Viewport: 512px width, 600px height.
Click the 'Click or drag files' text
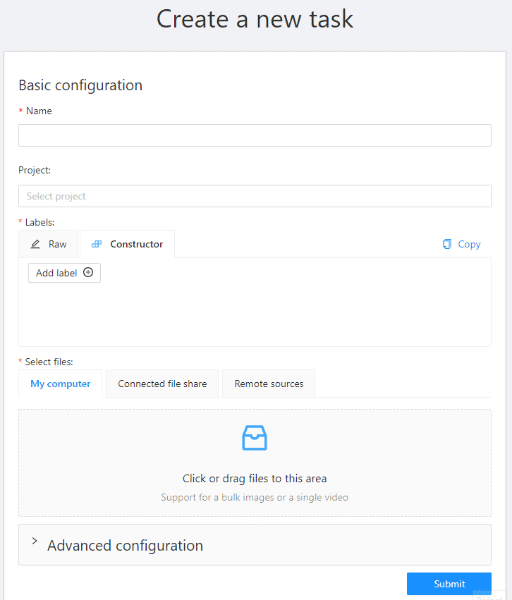254,478
